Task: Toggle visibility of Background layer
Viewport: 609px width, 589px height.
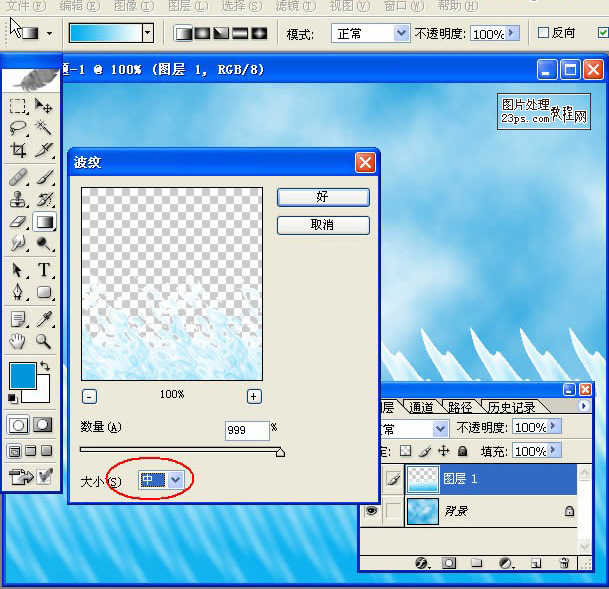Action: pos(371,511)
